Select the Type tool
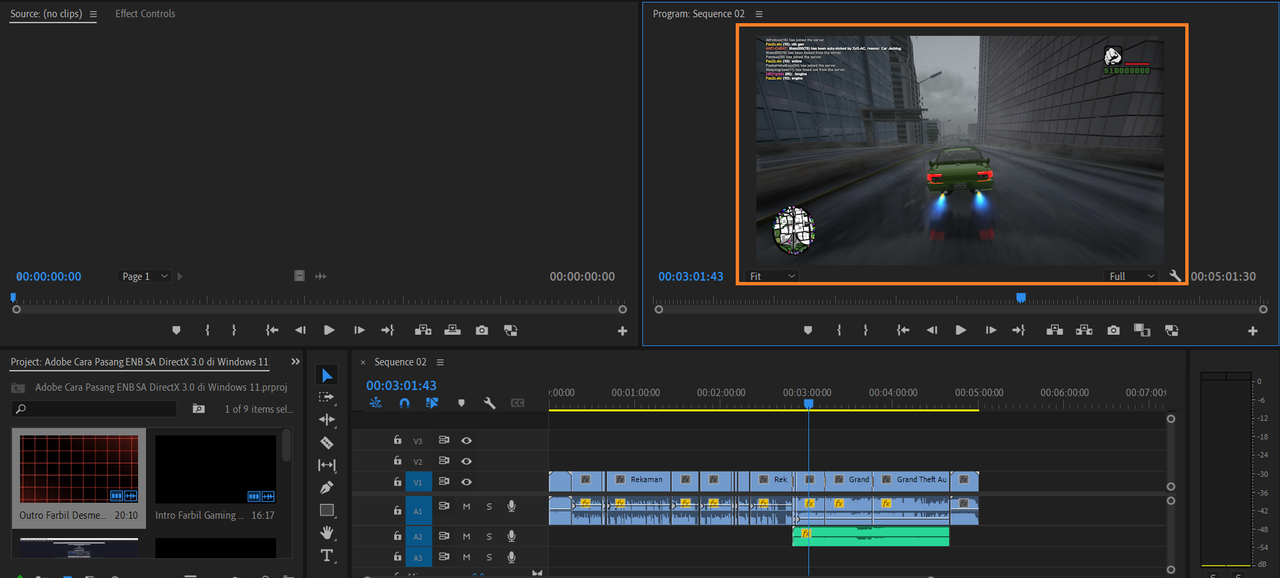 (327, 555)
